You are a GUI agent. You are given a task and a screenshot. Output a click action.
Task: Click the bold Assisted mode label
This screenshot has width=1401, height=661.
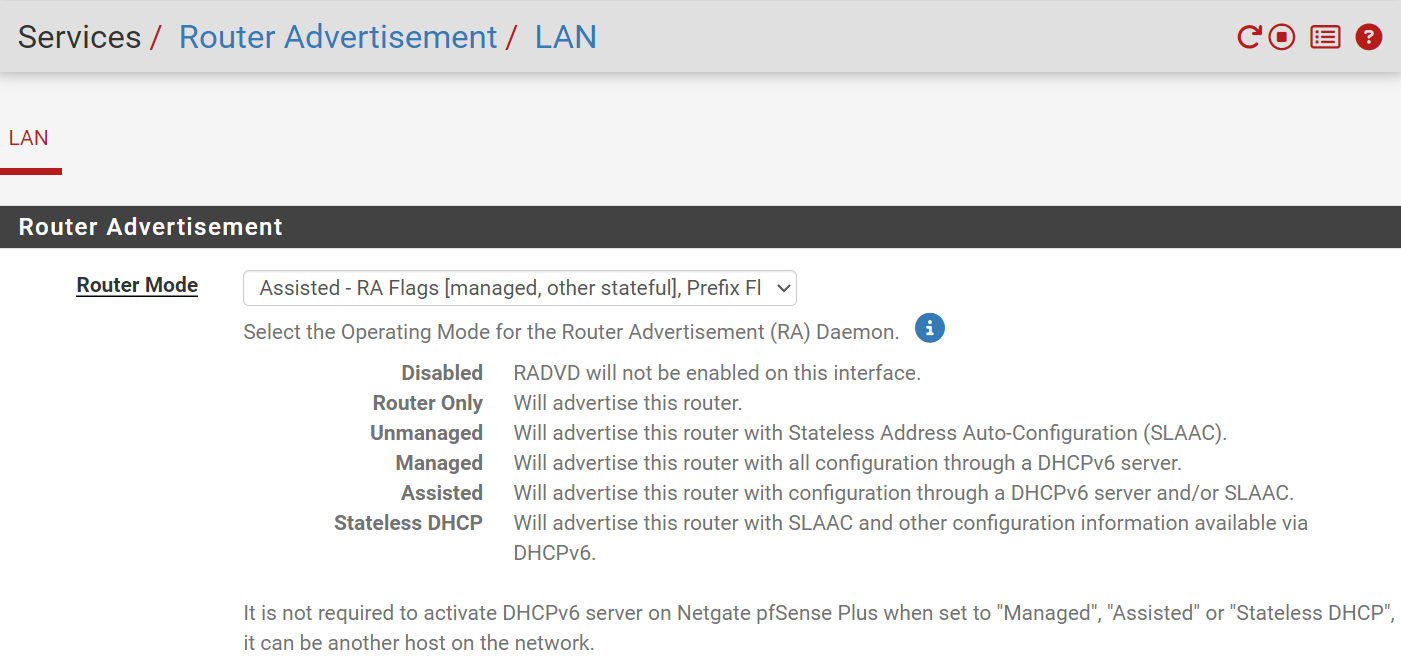click(x=442, y=493)
